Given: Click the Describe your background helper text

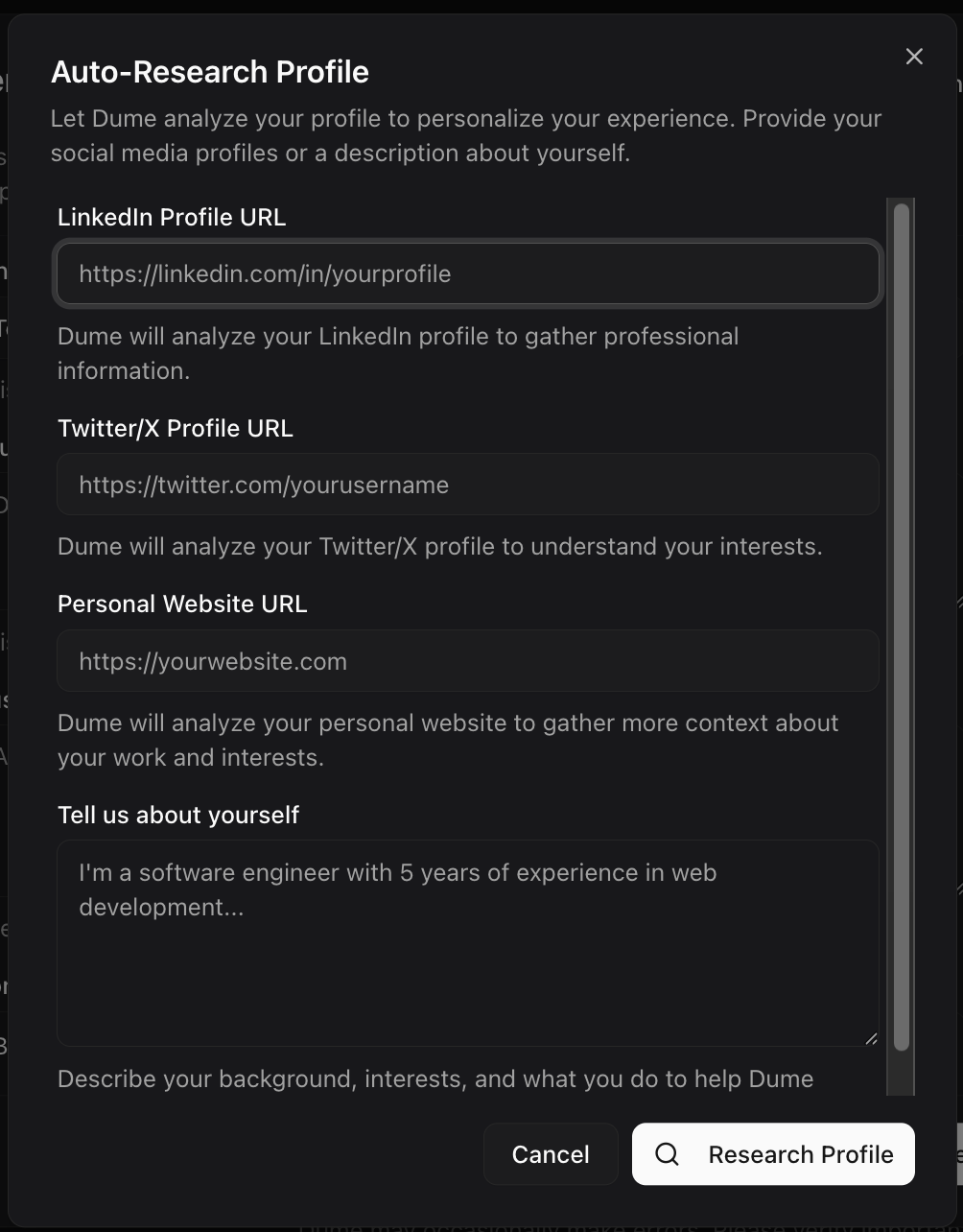Looking at the screenshot, I should tap(435, 1078).
